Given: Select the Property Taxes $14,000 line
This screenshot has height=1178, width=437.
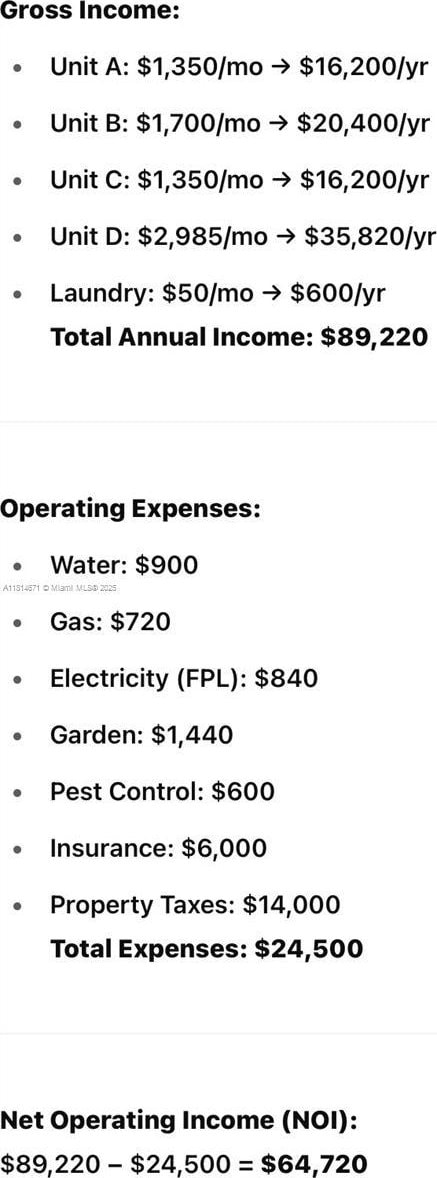Looking at the screenshot, I should [x=195, y=905].
